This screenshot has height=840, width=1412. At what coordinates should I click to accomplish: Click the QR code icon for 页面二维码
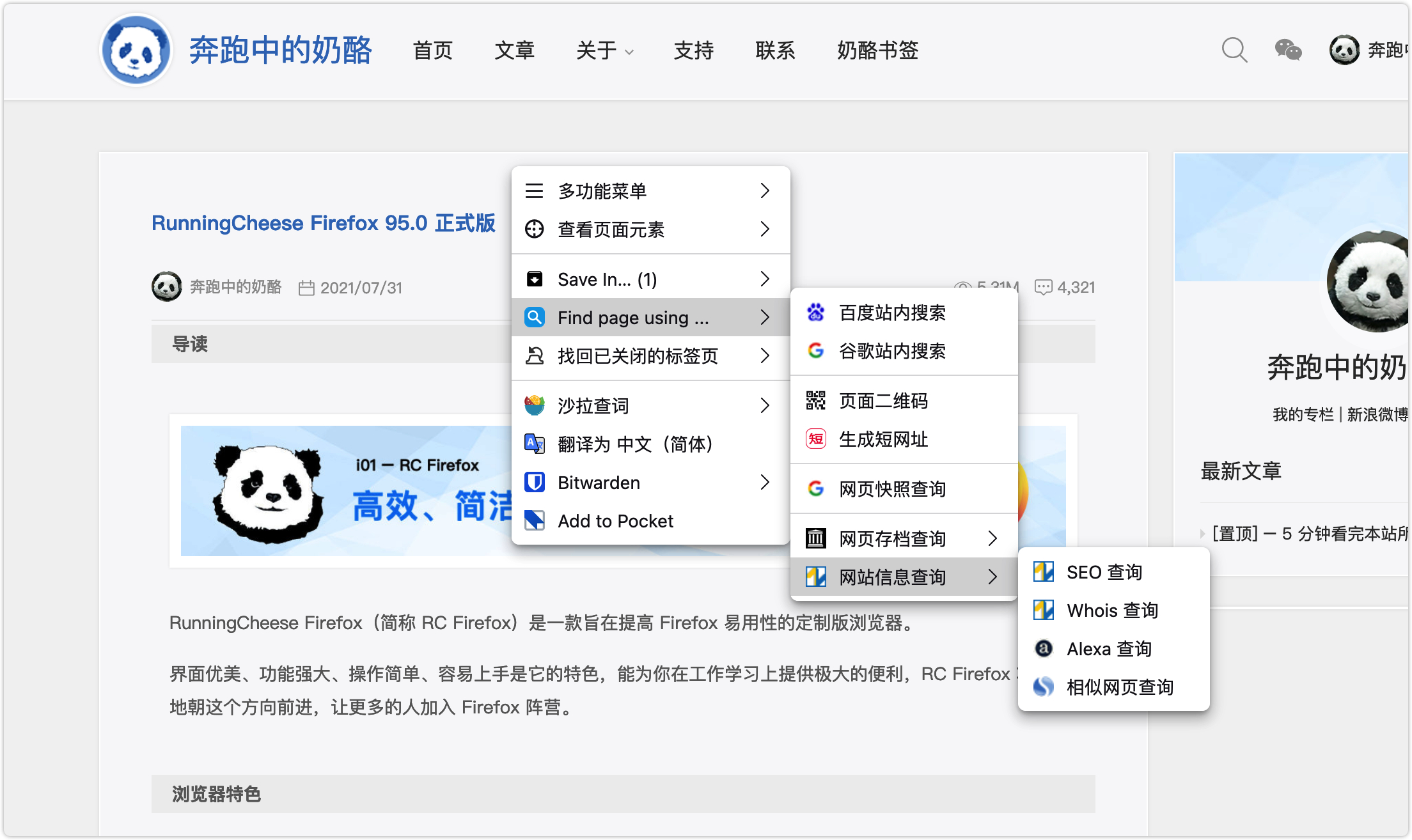click(x=815, y=401)
